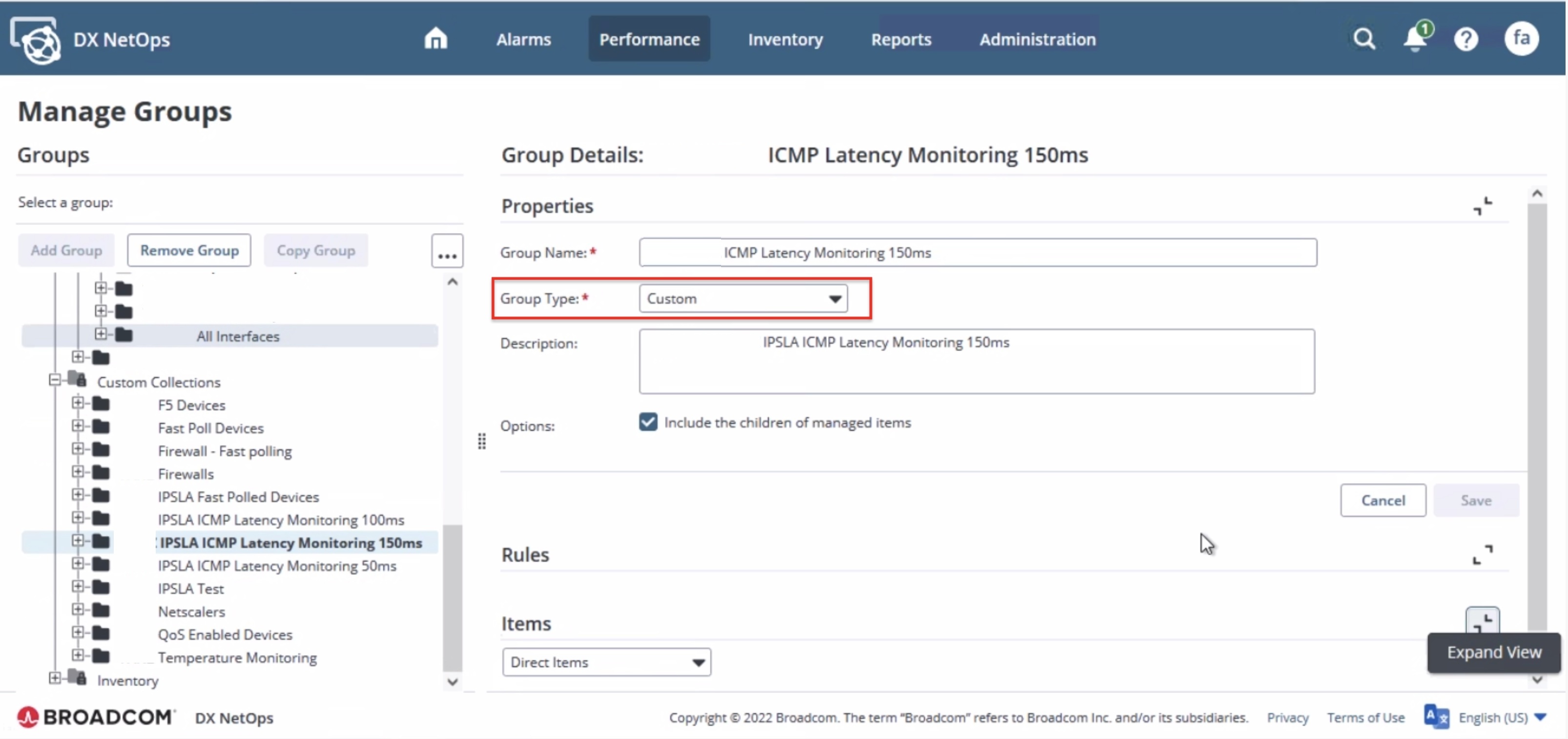The width and height of the screenshot is (1568, 739).
Task: Expand the Rules section view icon
Action: 1482,554
